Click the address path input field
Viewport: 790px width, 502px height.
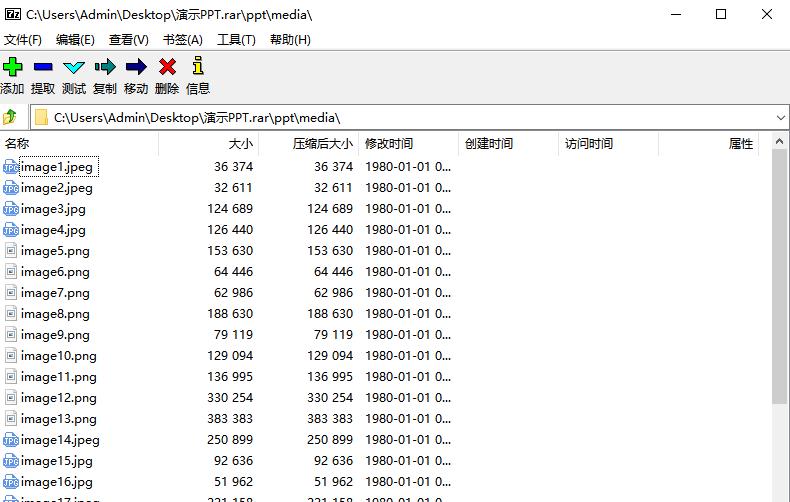point(400,117)
